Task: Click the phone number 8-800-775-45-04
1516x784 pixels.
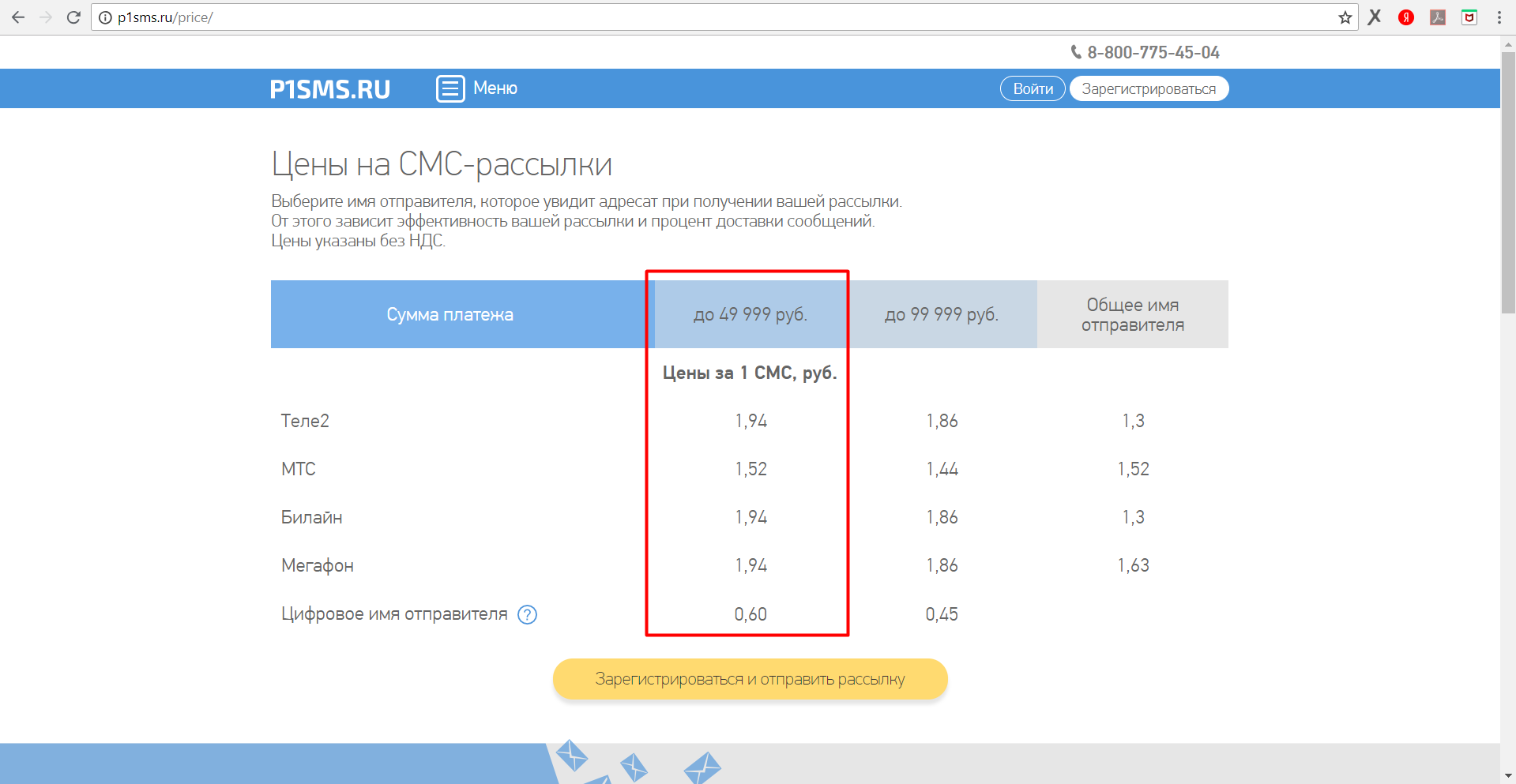Action: coord(1153,52)
